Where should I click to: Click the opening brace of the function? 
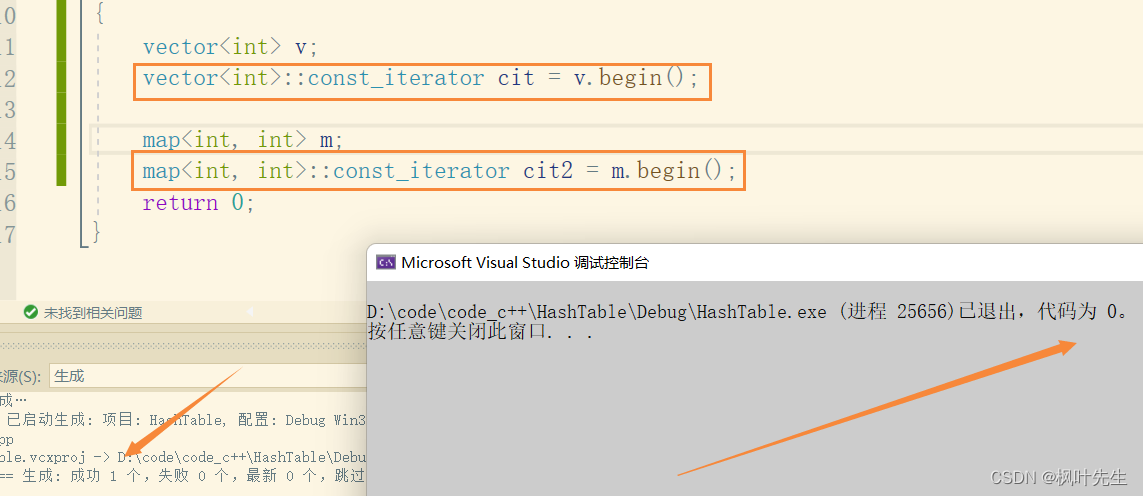tap(99, 15)
